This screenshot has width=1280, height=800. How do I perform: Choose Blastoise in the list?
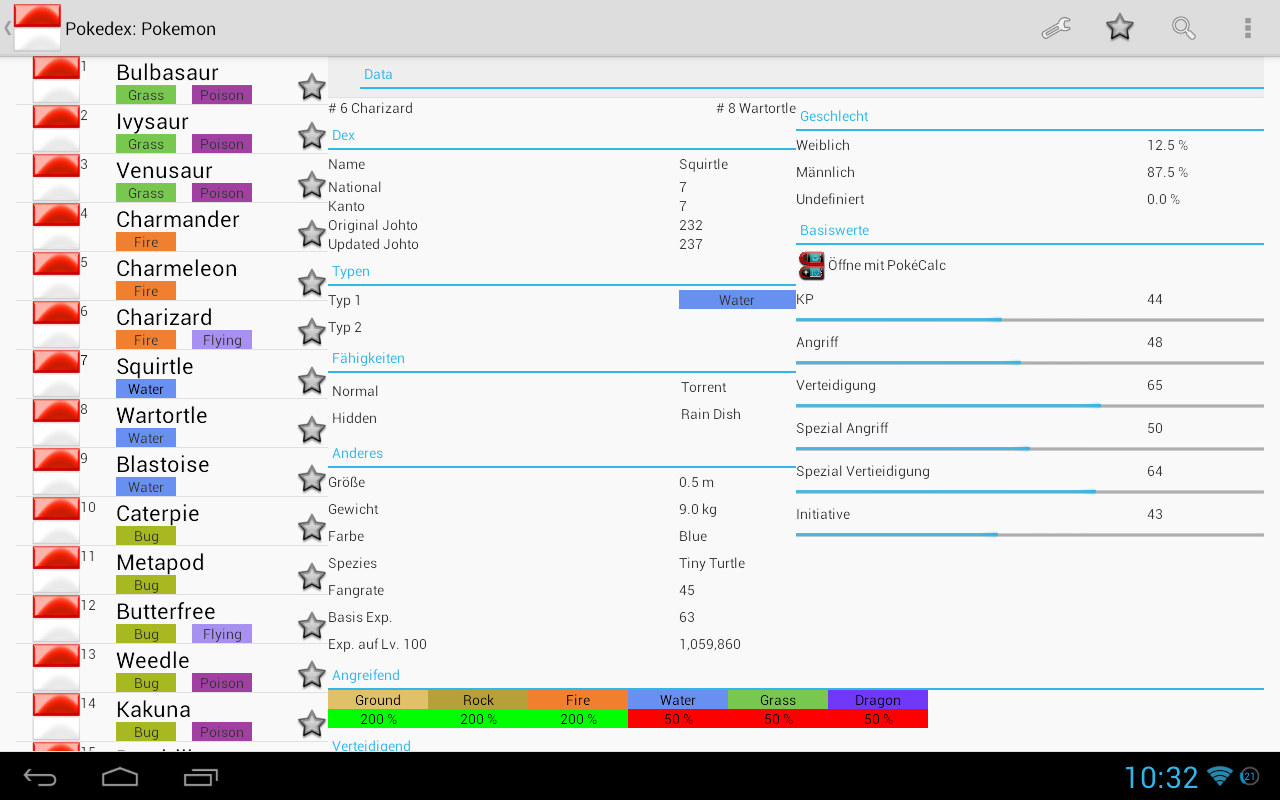[x=163, y=464]
